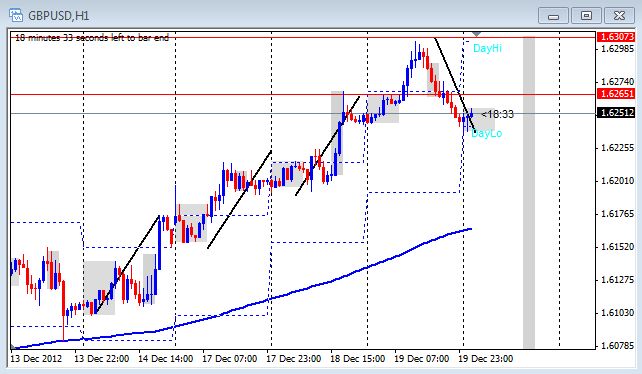
Task: Click the DayLo label
Action: coord(487,133)
